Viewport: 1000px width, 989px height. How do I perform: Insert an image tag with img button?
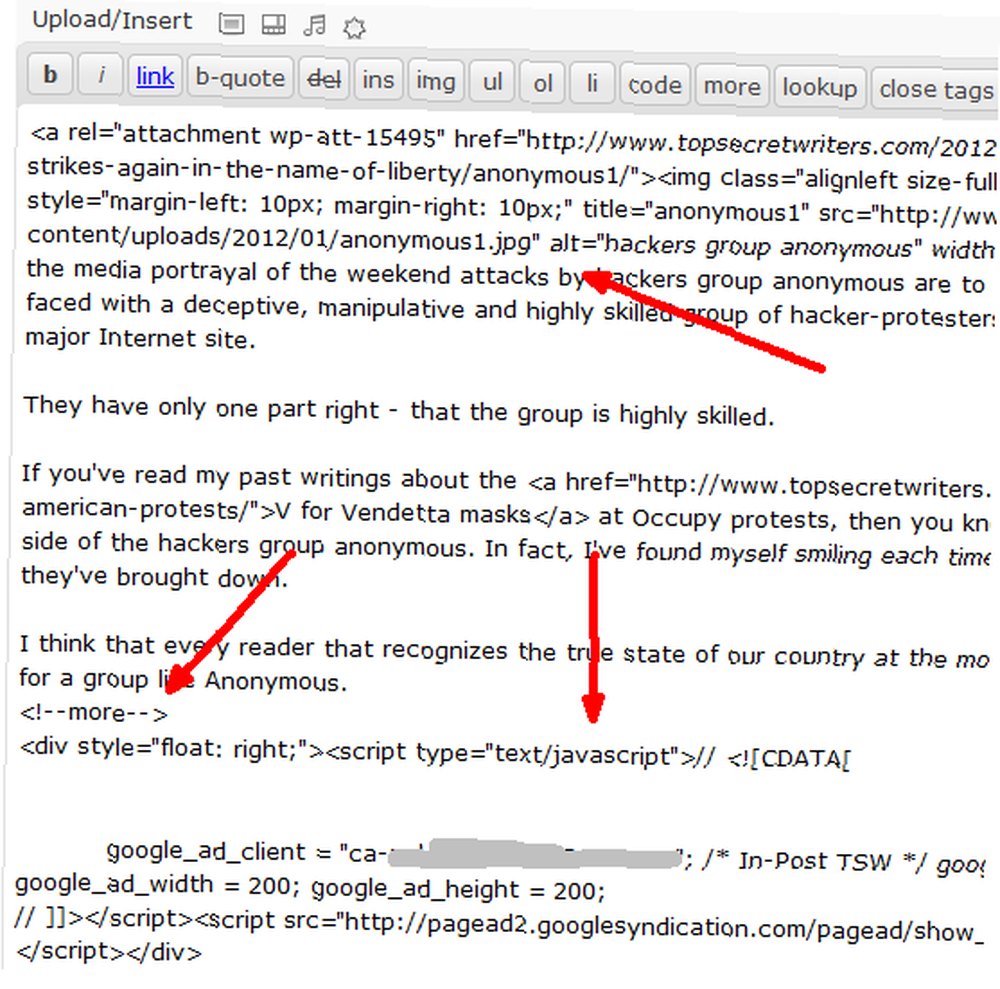click(436, 82)
